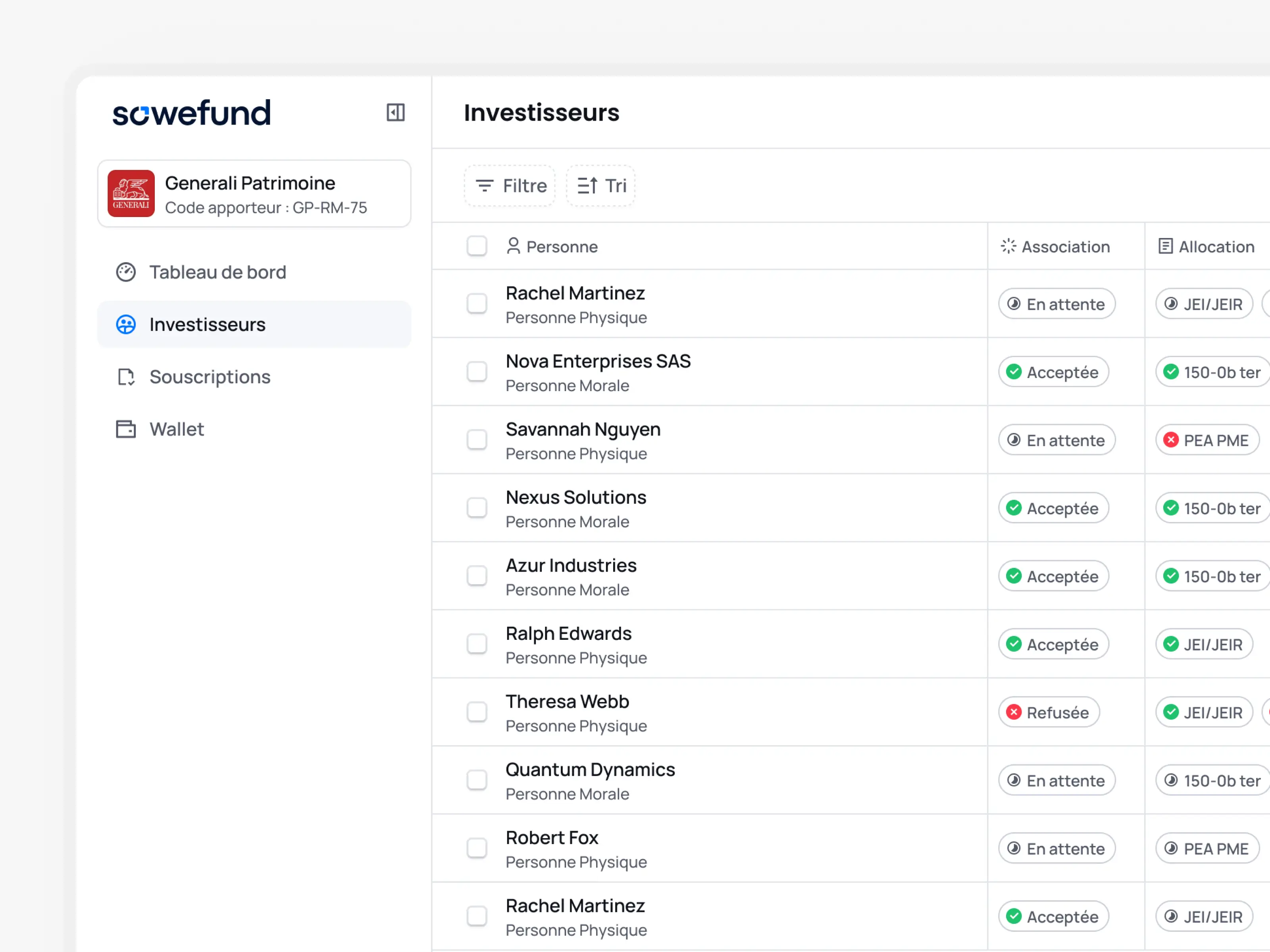1270x952 pixels.
Task: Switch to the Wallet section
Action: pyautogui.click(x=177, y=429)
